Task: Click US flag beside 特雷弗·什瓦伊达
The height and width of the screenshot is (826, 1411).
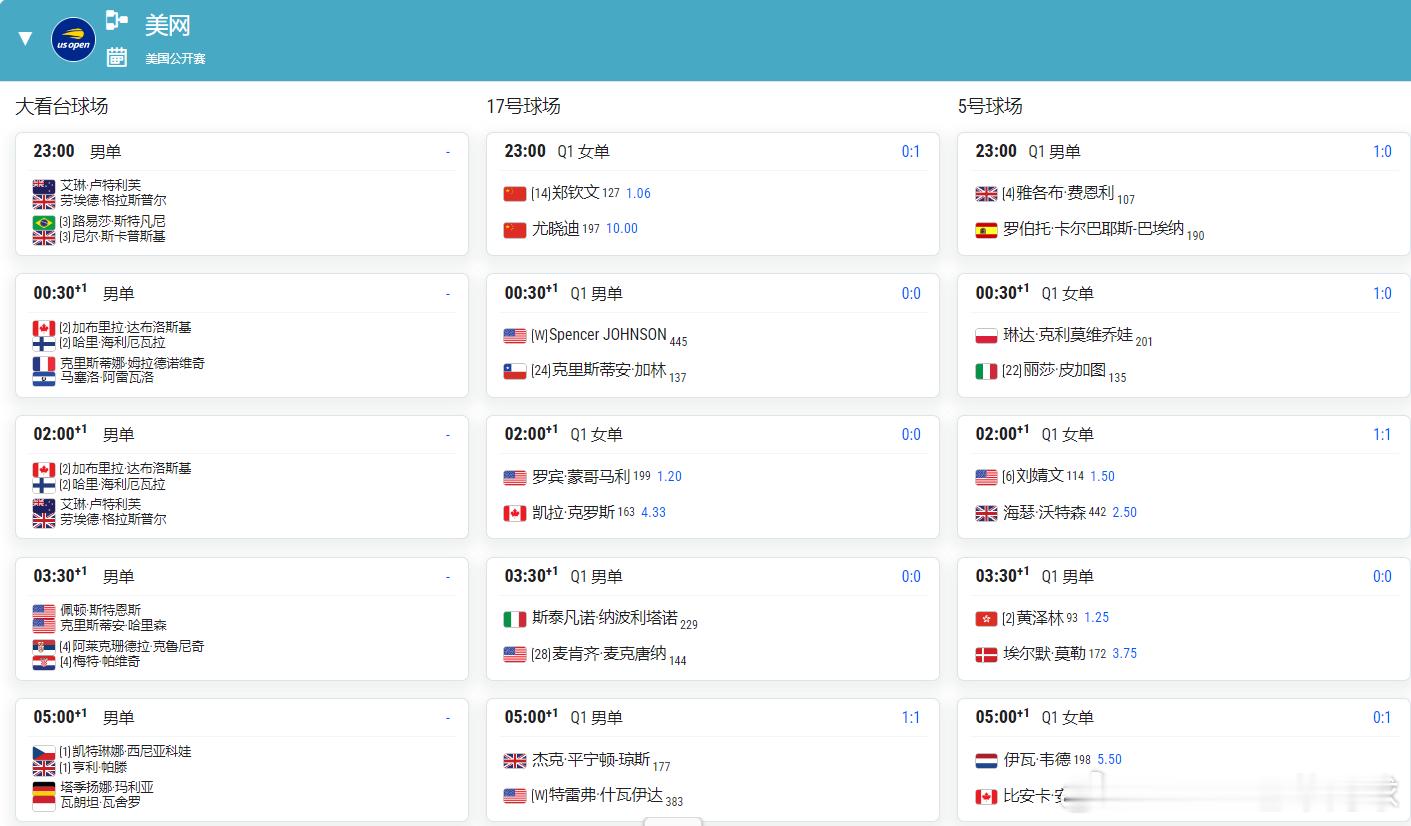Action: [515, 796]
